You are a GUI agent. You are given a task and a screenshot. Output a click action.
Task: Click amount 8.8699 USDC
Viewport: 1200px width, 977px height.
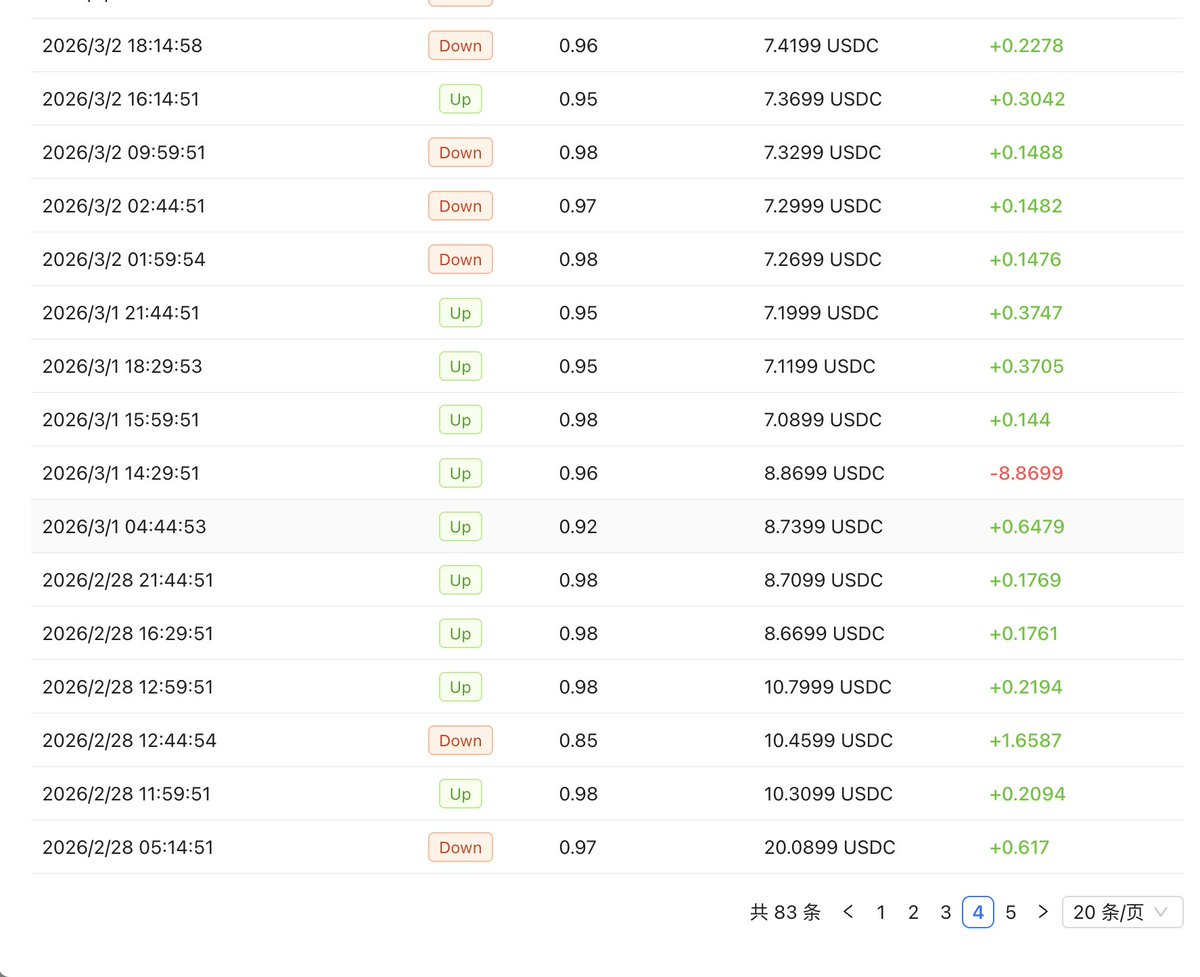[824, 473]
